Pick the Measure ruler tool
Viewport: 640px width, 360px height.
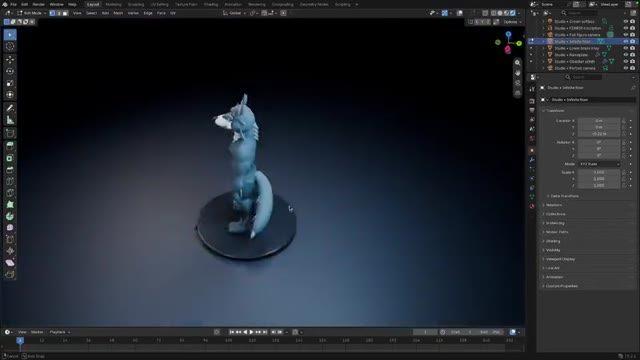[x=10, y=120]
